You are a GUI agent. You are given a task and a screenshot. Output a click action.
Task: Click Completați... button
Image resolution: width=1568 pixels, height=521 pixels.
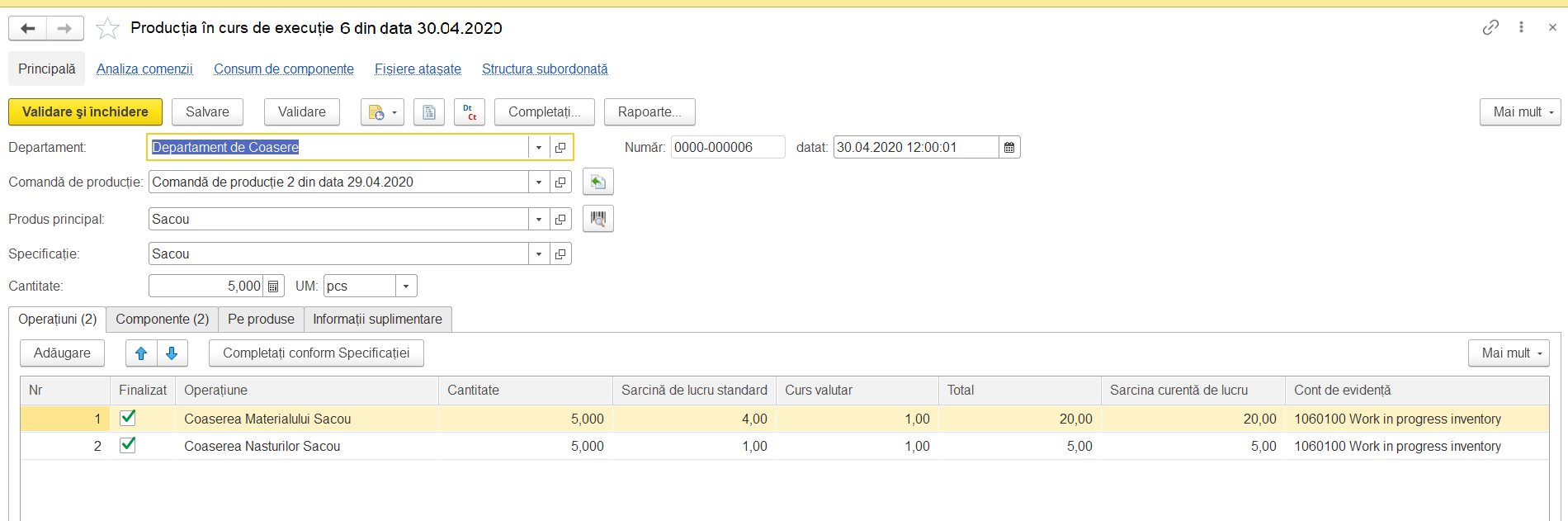(x=545, y=112)
